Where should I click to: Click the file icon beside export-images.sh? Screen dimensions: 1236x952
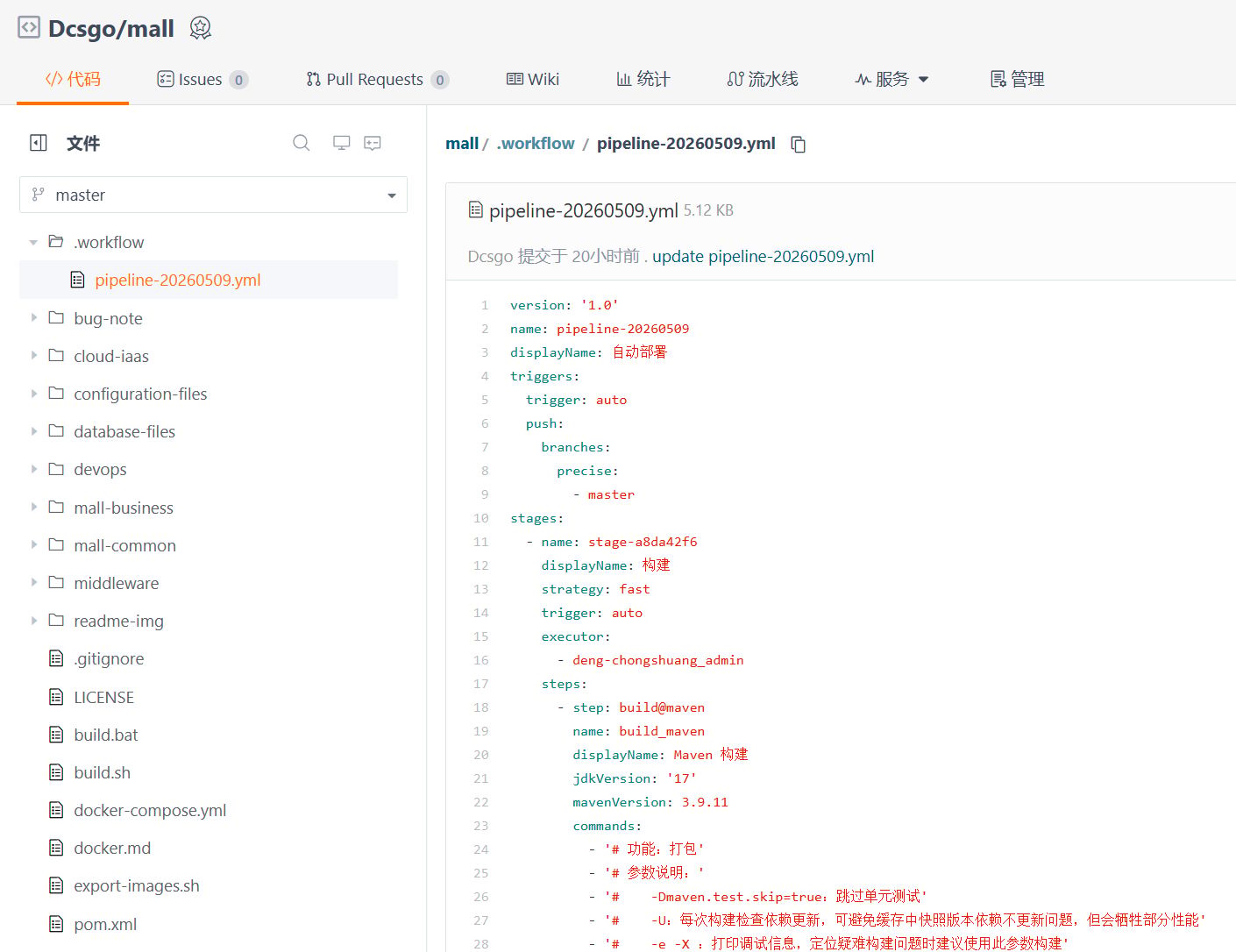click(56, 885)
